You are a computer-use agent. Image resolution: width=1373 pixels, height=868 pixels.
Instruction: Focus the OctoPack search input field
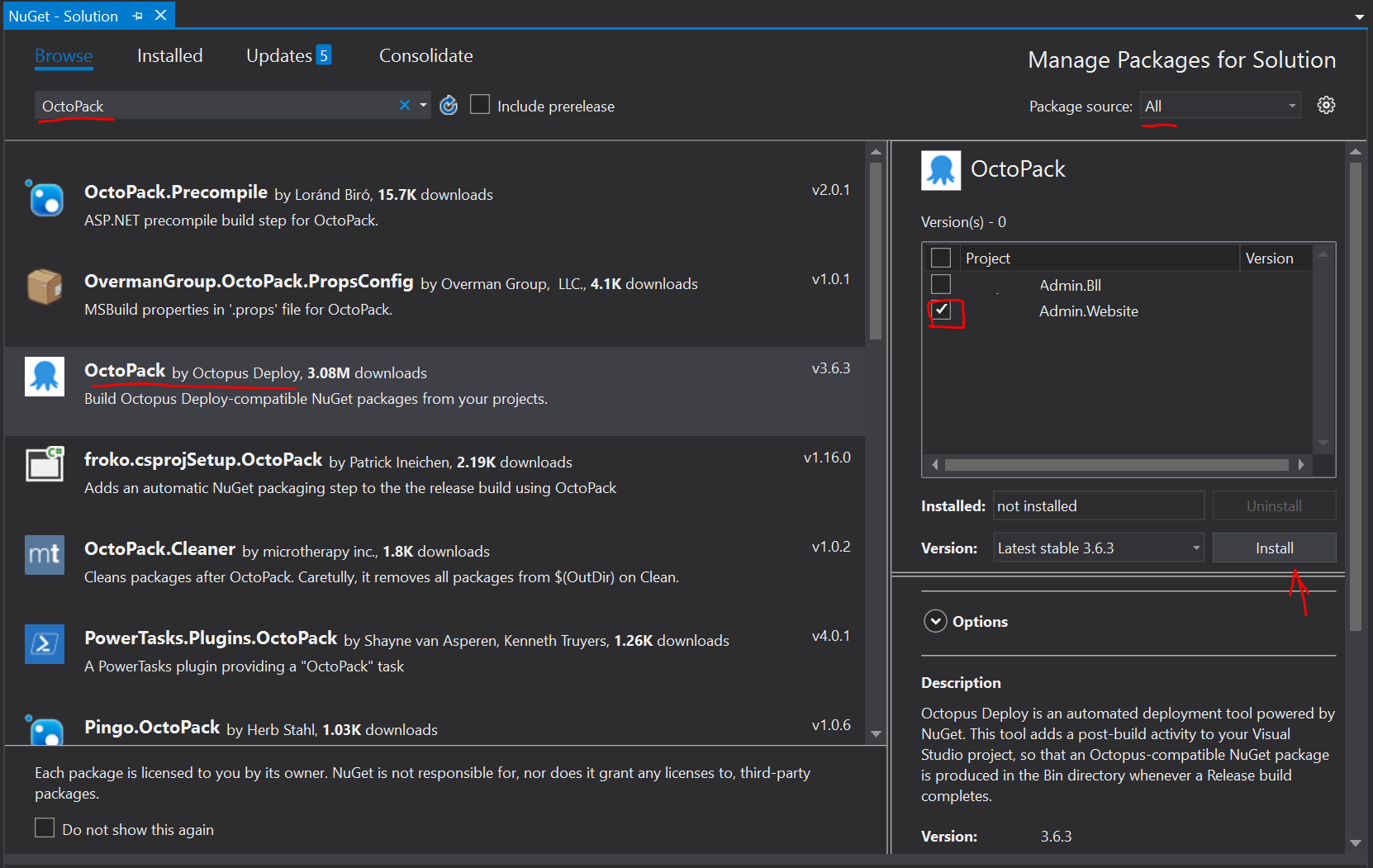tap(215, 106)
